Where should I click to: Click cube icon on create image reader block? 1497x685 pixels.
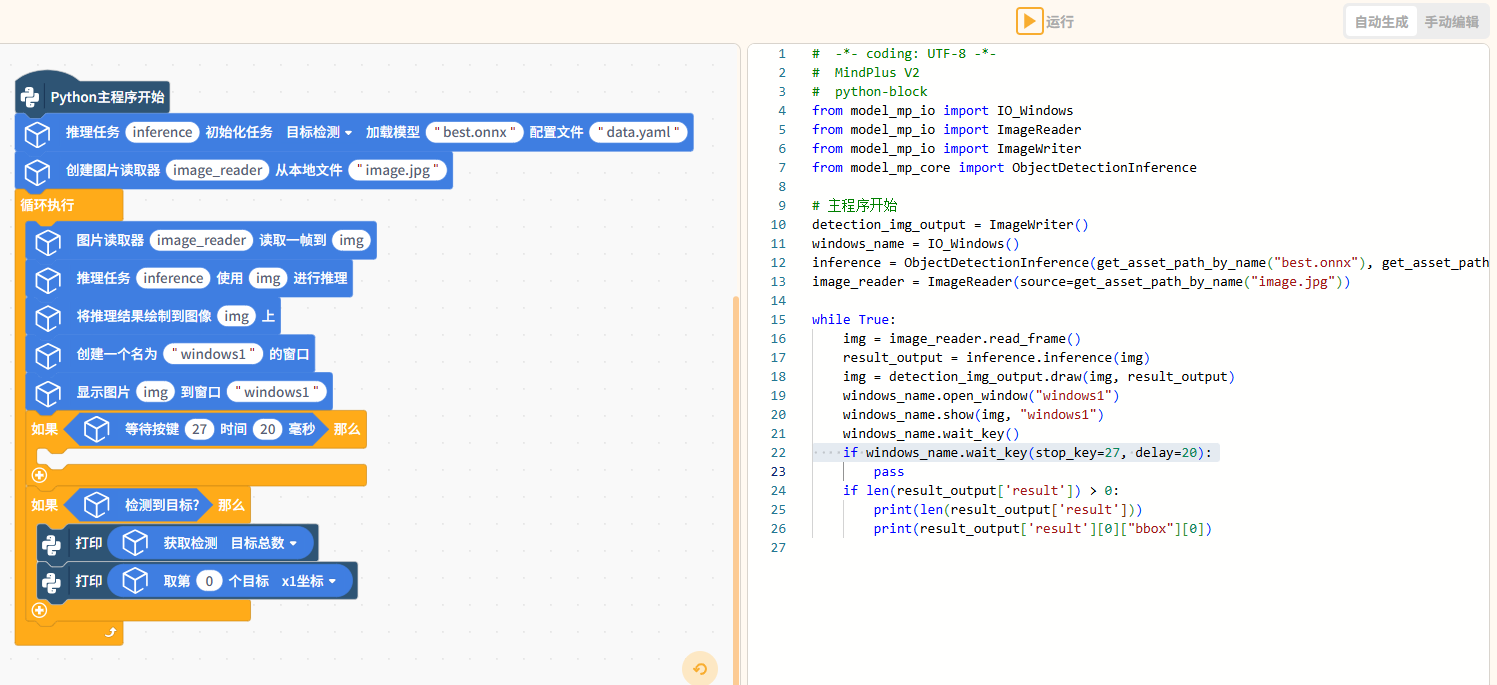pos(37,171)
